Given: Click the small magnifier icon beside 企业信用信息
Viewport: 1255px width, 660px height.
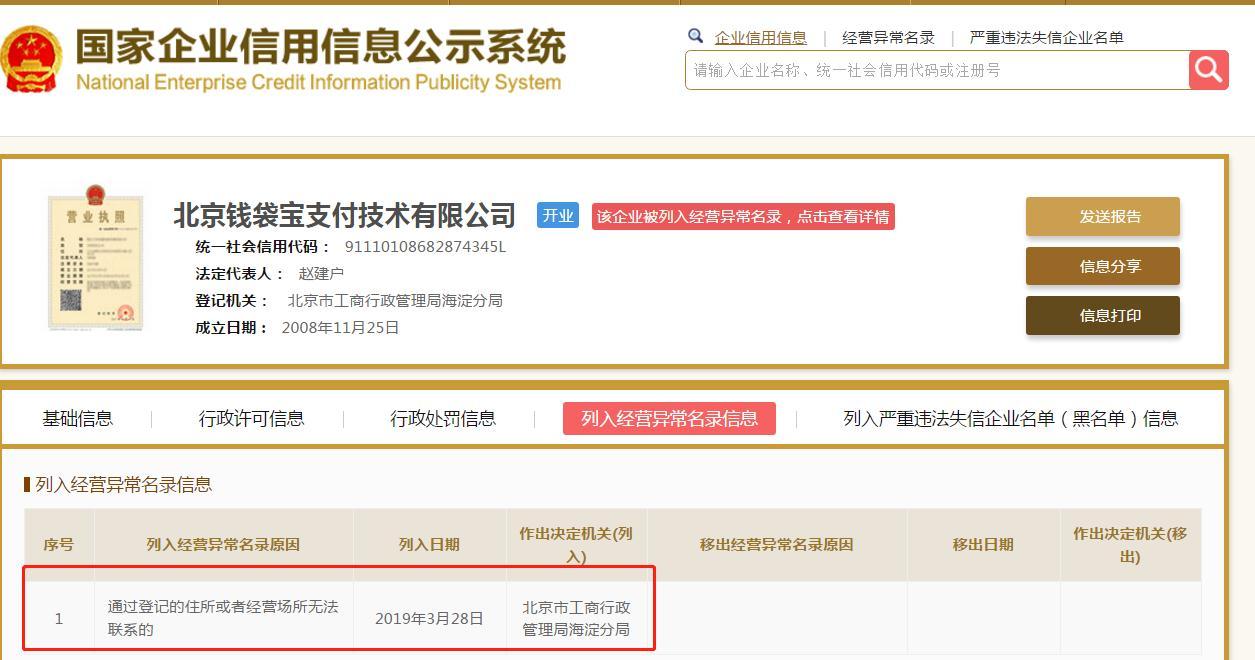Looking at the screenshot, I should click(x=696, y=37).
